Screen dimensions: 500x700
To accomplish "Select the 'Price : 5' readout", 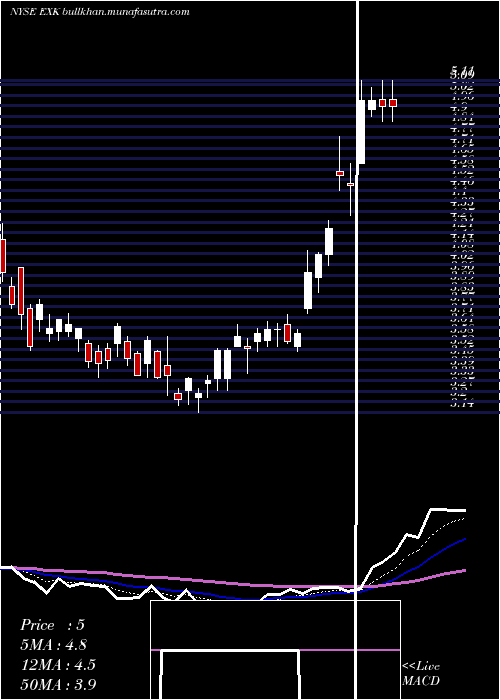I will pyautogui.click(x=52, y=625).
